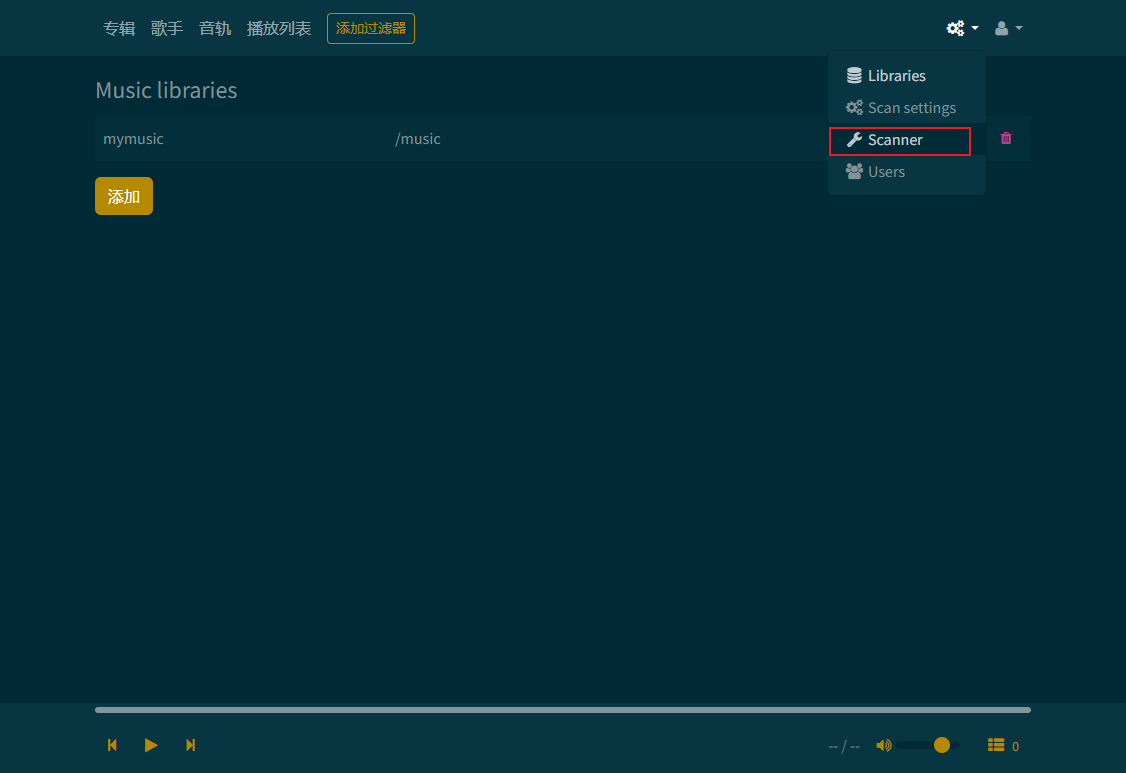The height and width of the screenshot is (773, 1126).
Task: Select the mymusic library name
Action: coord(134,139)
